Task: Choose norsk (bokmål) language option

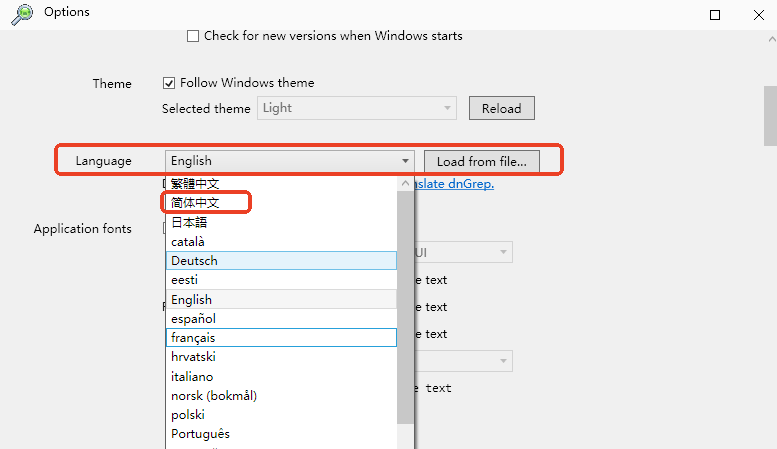Action: (x=281, y=395)
